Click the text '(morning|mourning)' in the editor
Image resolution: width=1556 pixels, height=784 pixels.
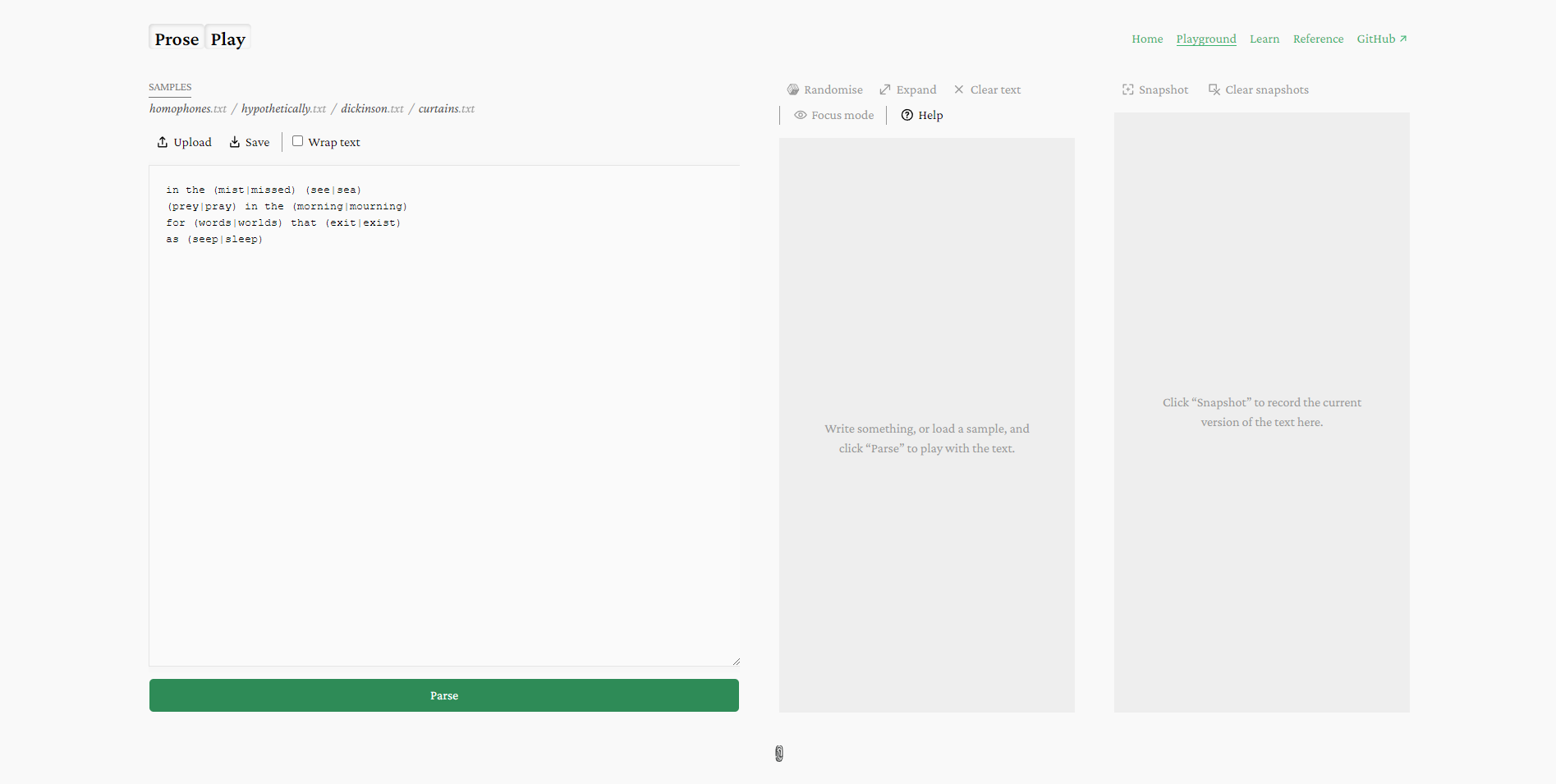(350, 206)
